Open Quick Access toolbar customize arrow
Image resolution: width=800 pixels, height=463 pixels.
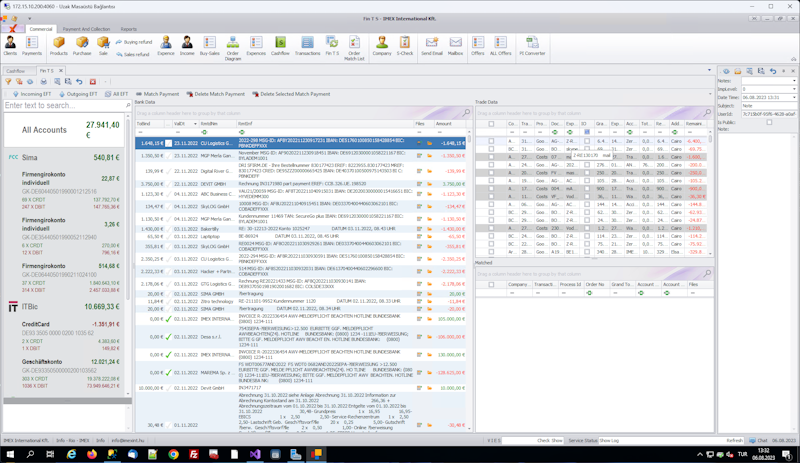(29, 19)
